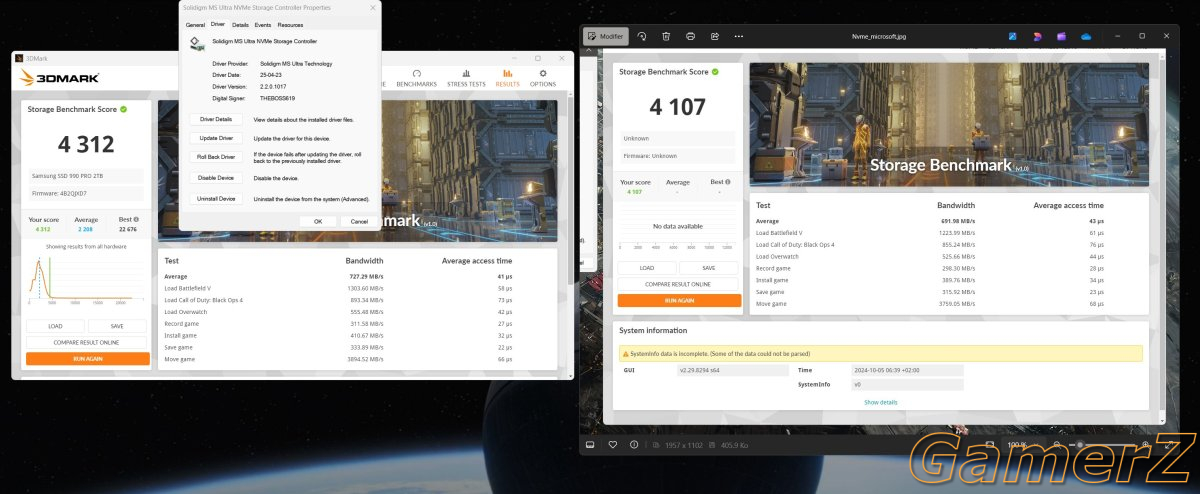Open Clipchamp from the Photos title bar

pos(1061,36)
